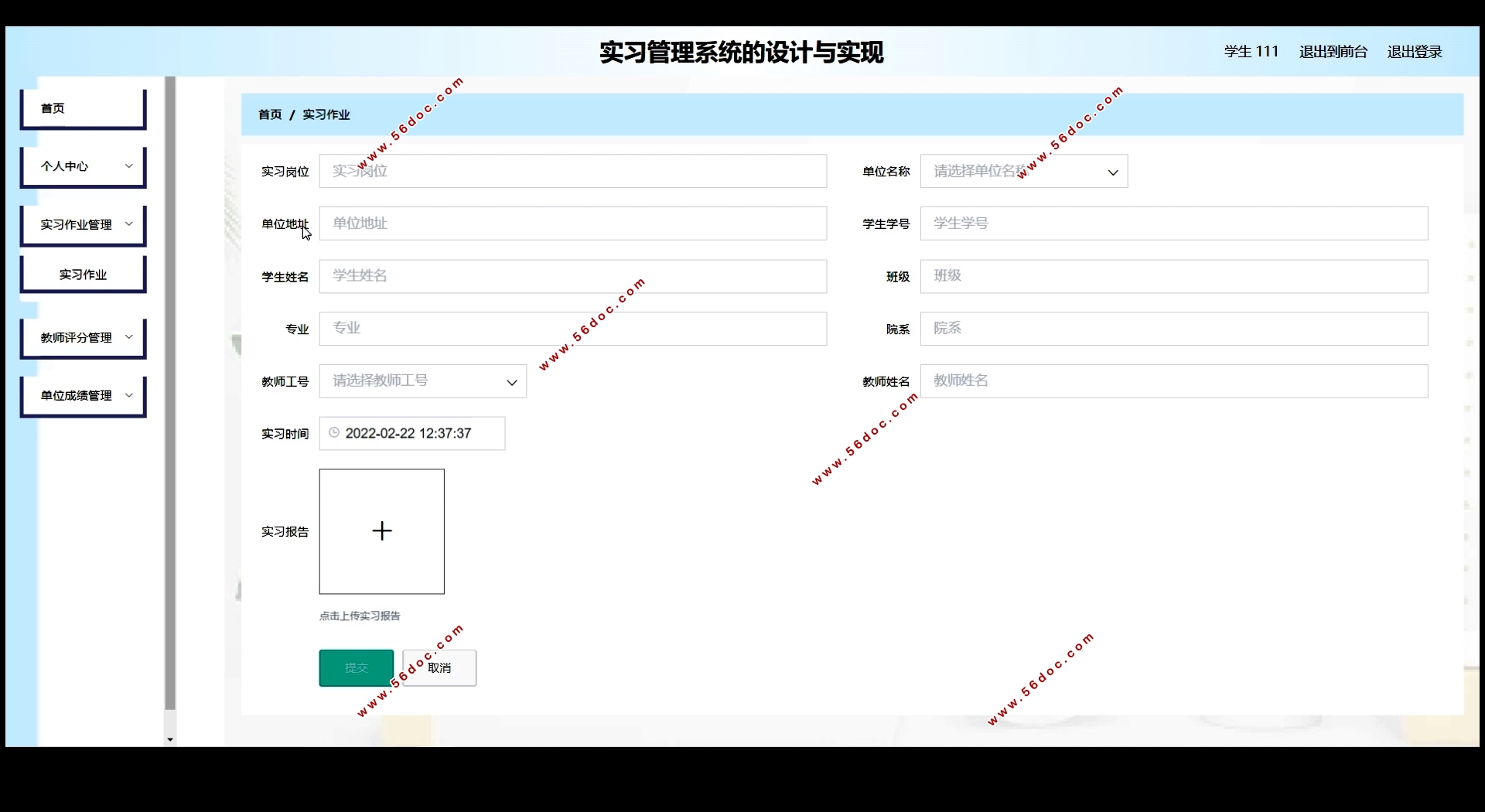Collapse the 实习作业管理 sidebar menu
Image resolution: width=1485 pixels, height=812 pixels.
[x=84, y=225]
